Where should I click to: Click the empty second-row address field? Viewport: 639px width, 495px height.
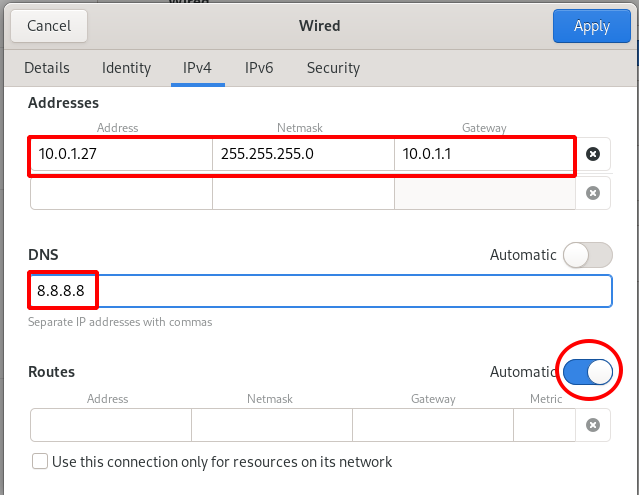click(x=120, y=192)
